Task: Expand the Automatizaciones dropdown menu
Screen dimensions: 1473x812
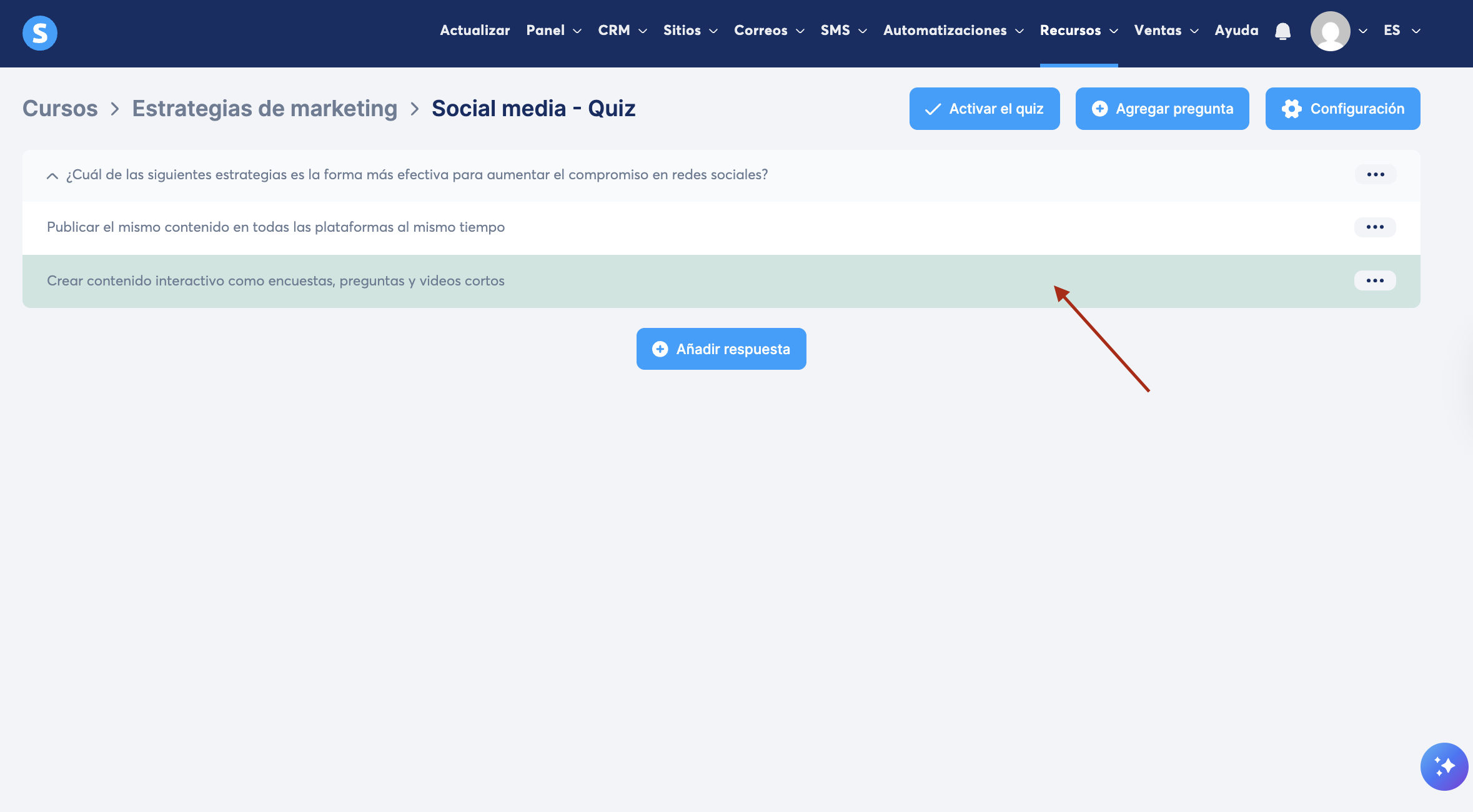Action: [953, 31]
